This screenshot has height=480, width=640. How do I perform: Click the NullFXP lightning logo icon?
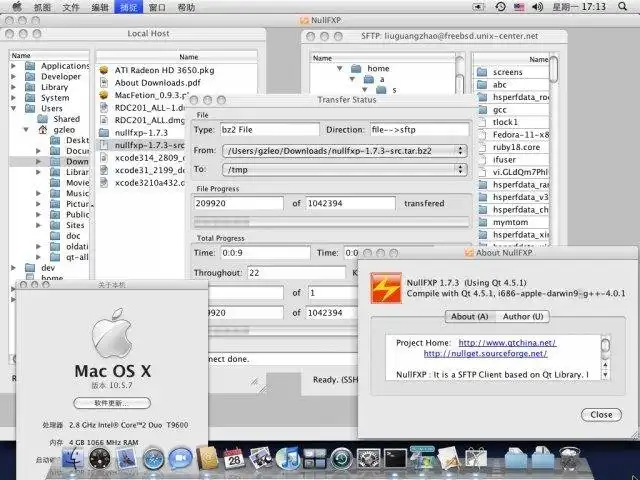(x=386, y=288)
